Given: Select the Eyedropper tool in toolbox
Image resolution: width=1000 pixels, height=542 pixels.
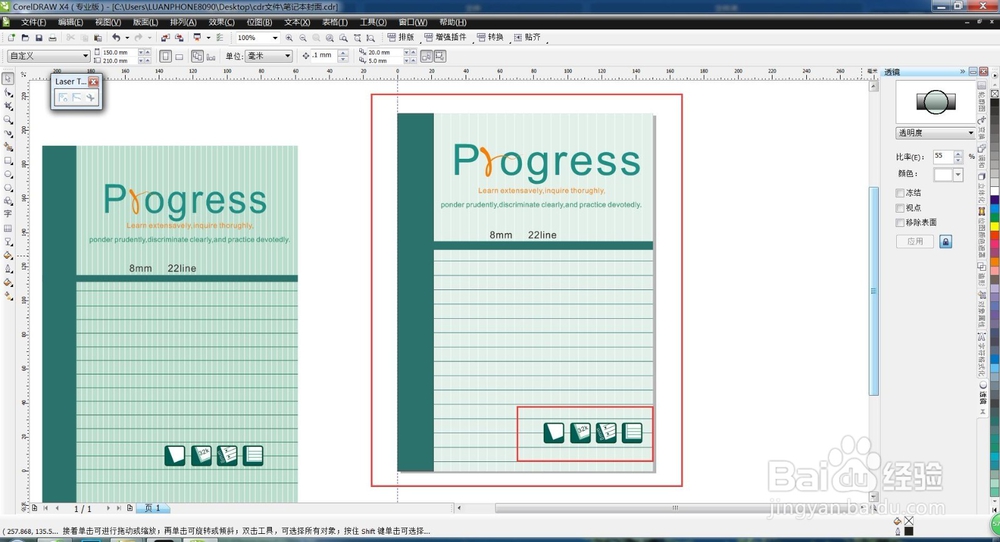Looking at the screenshot, I should click(x=8, y=255).
